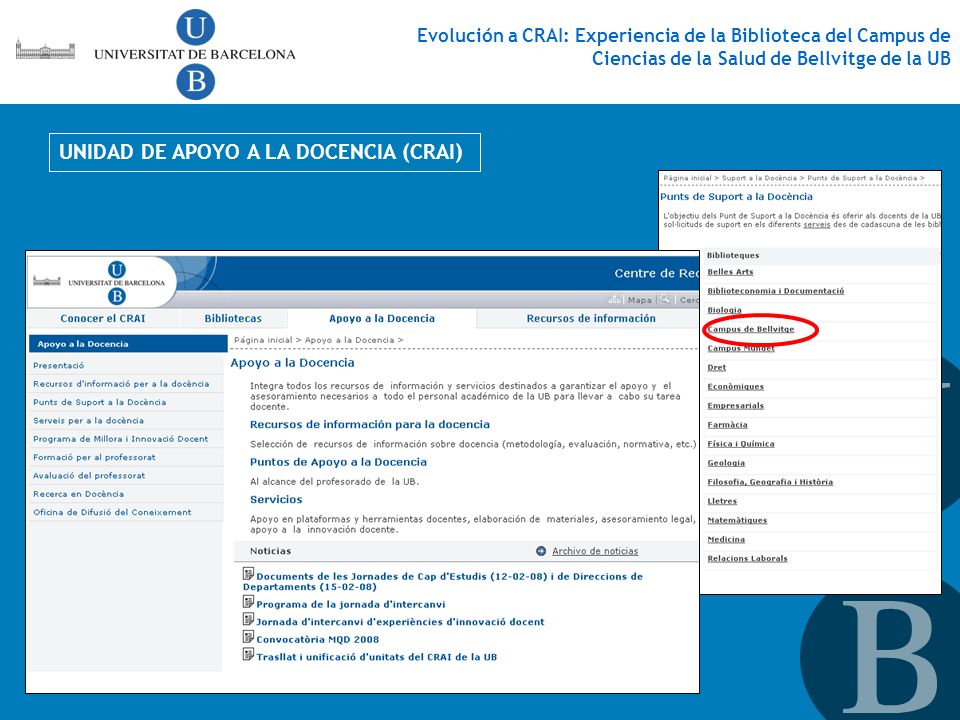Open Filosofia, Geografia i Història library link

coord(770,482)
